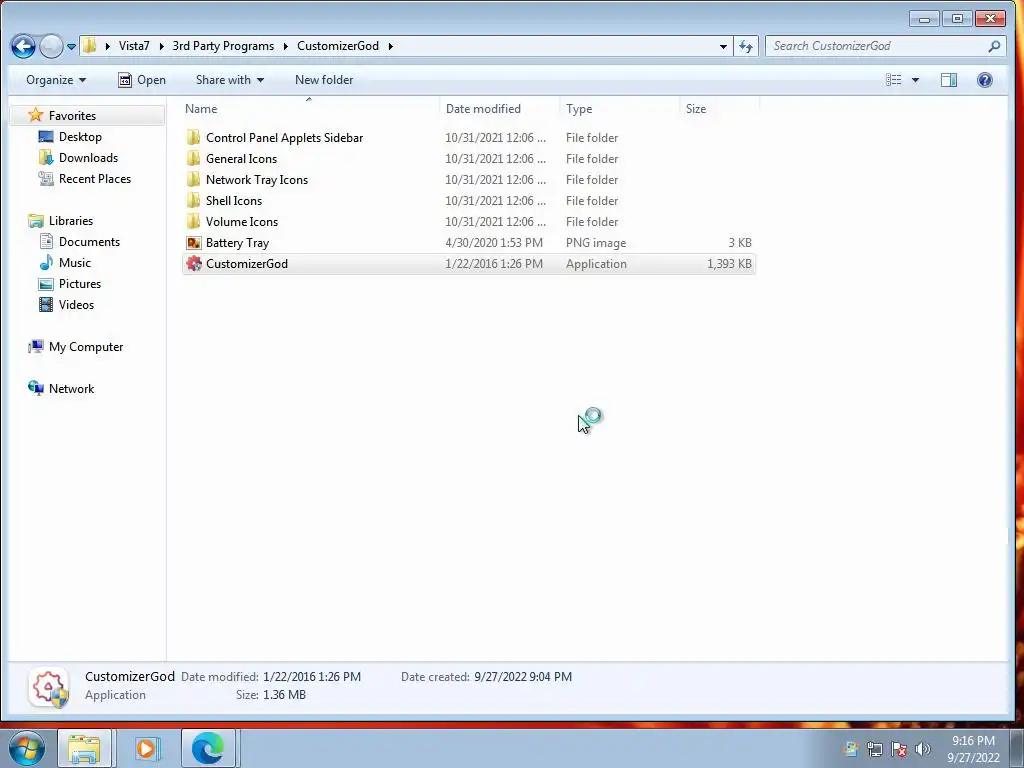The width and height of the screenshot is (1024, 768).
Task: Open the Windows Start menu
Action: tap(26, 748)
